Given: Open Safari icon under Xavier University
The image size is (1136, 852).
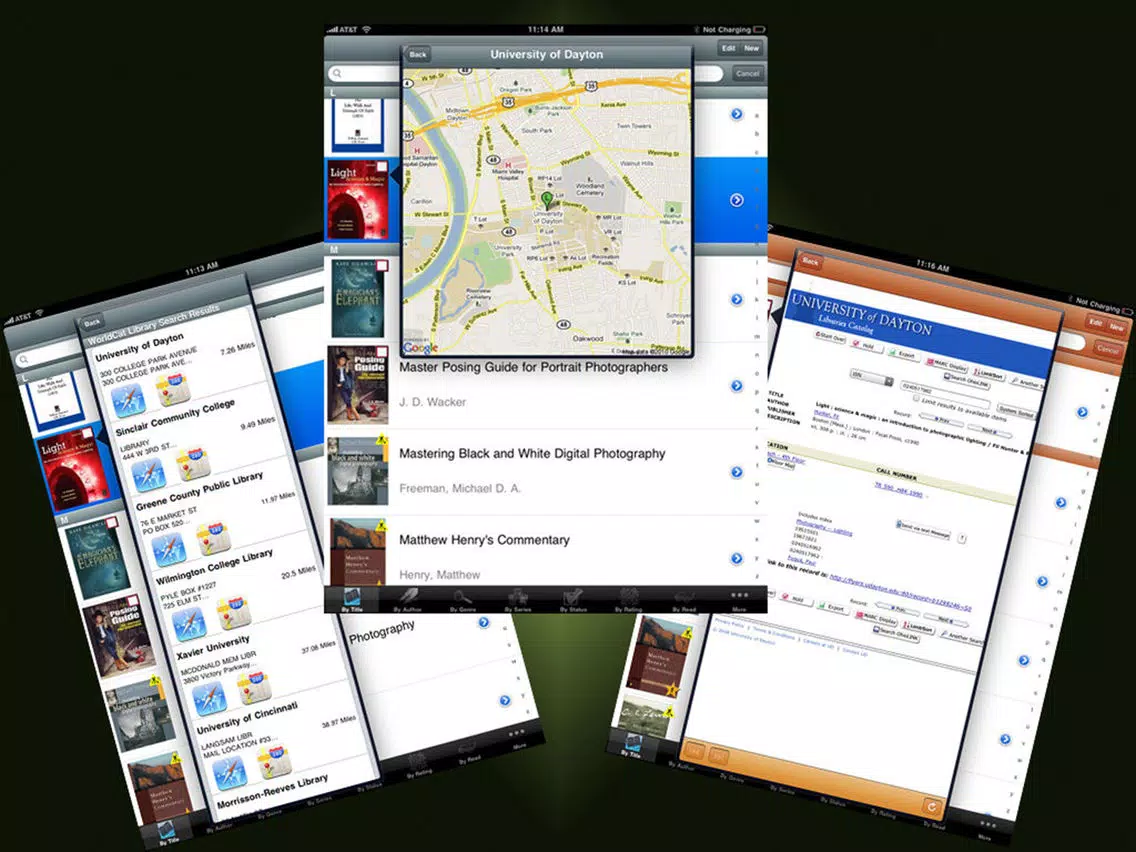Looking at the screenshot, I should pyautogui.click(x=209, y=700).
